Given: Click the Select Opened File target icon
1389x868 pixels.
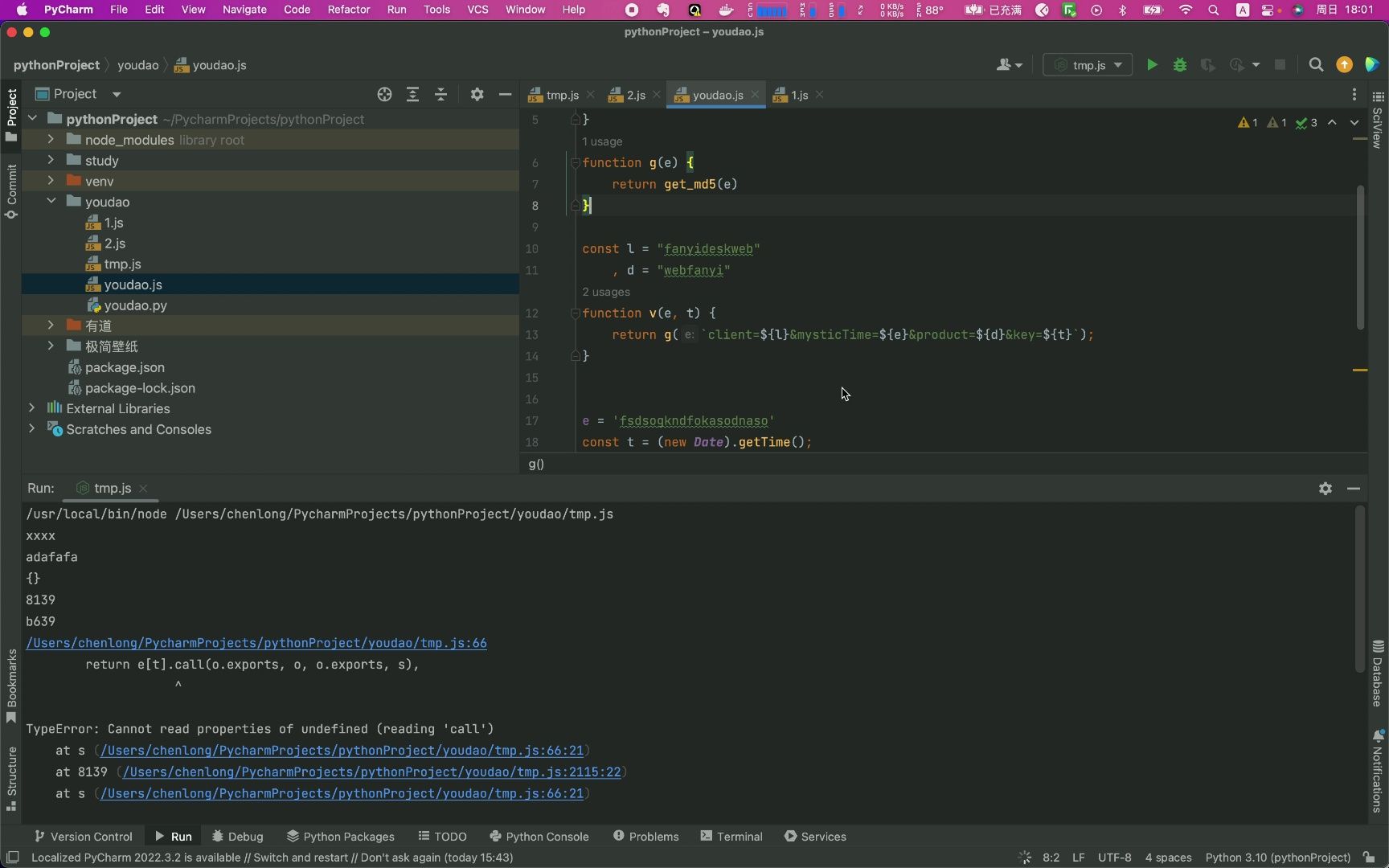Looking at the screenshot, I should click(384, 94).
